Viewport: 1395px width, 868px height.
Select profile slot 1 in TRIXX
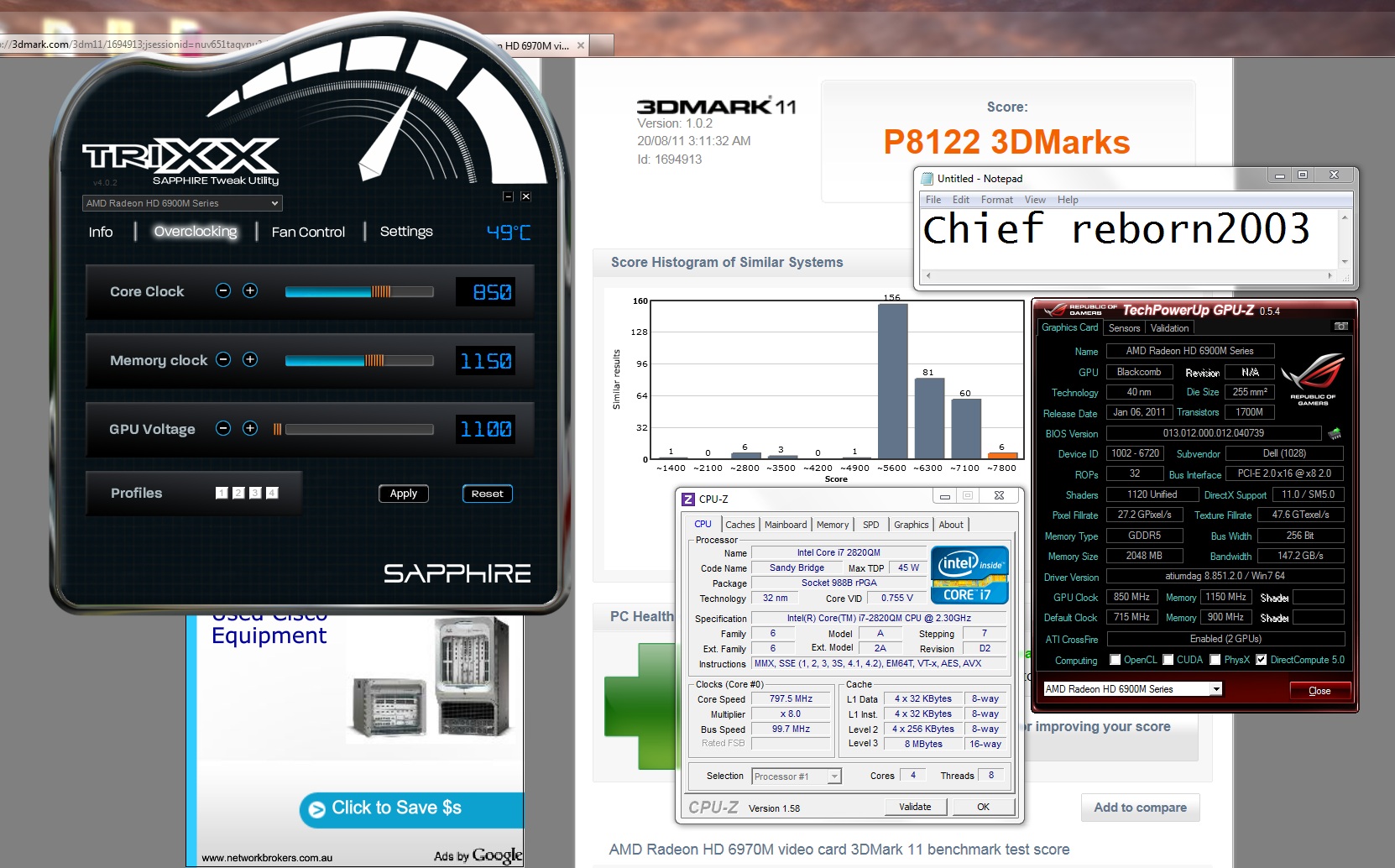tap(222, 493)
